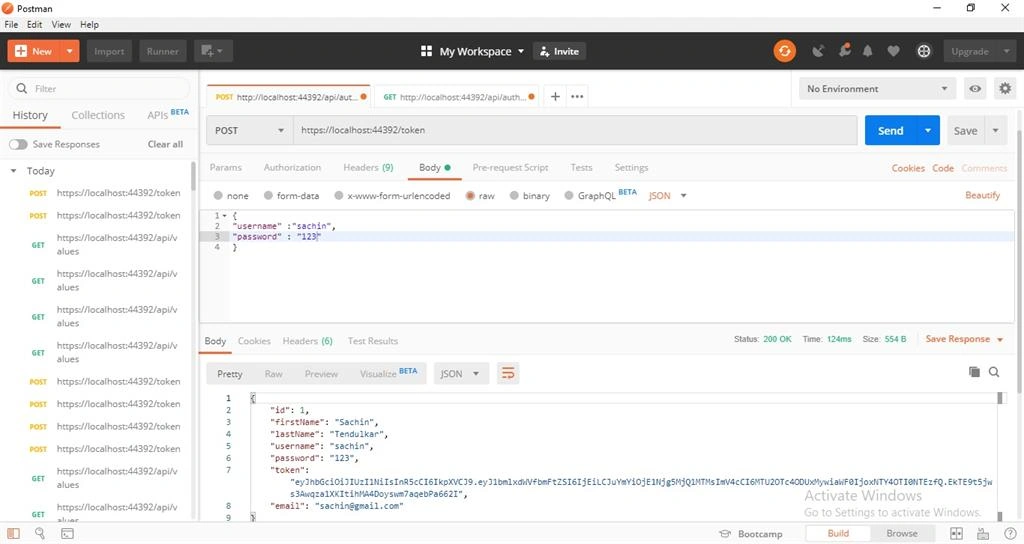Image resolution: width=1024 pixels, height=544 pixels.
Task: Add a new request tab with plus
Action: (x=554, y=97)
